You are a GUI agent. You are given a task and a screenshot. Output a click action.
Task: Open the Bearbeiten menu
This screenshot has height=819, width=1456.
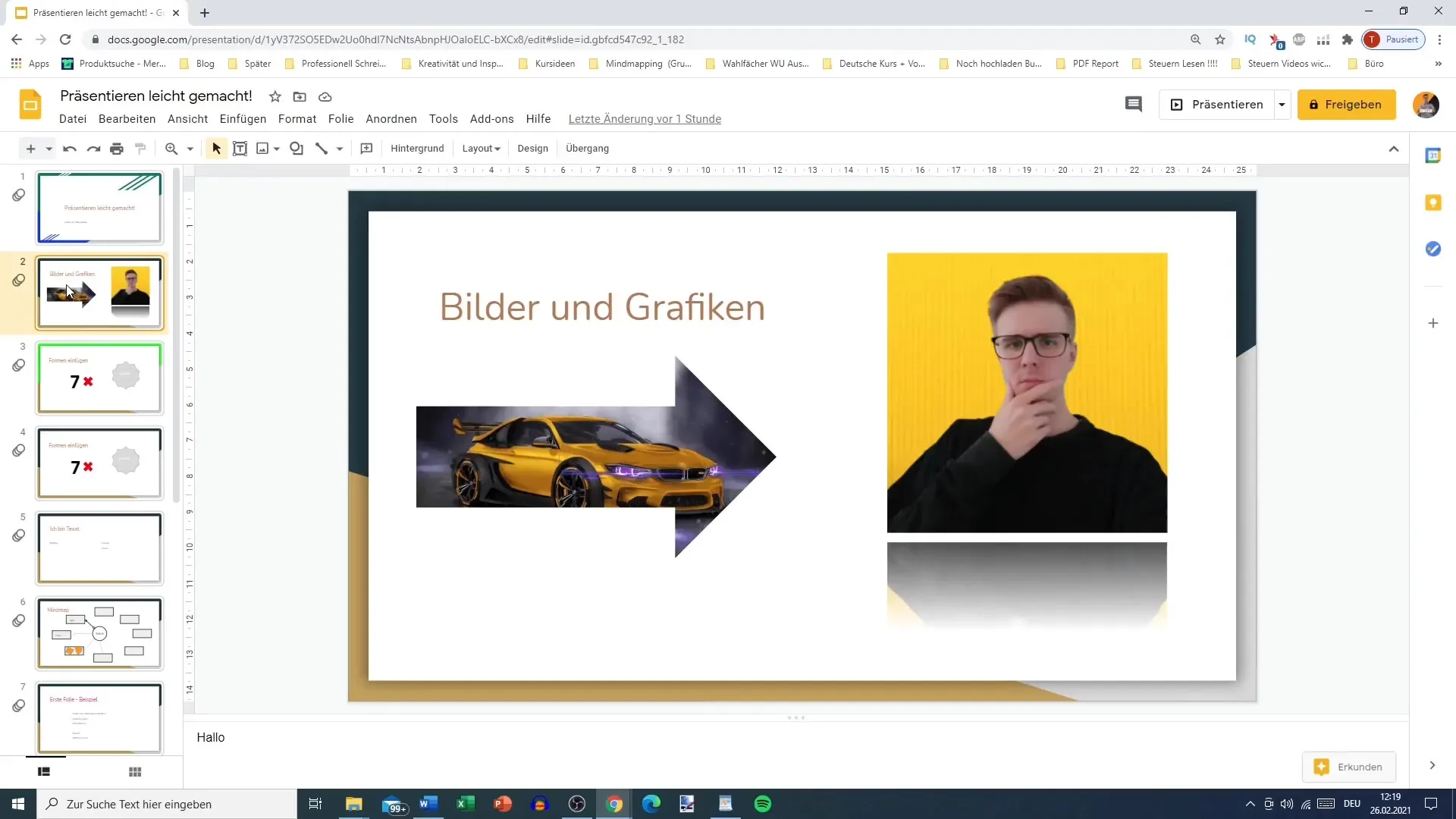pyautogui.click(x=127, y=119)
